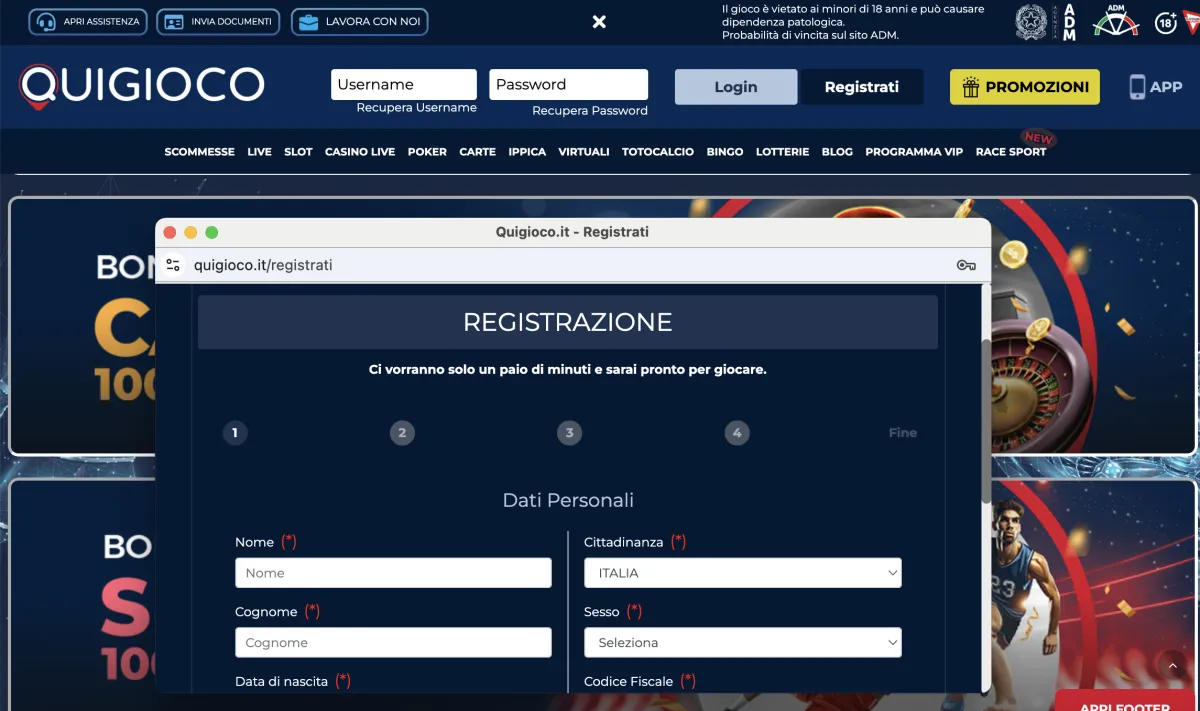Open the Totocalcio menu item
This screenshot has width=1200, height=711.
(658, 152)
